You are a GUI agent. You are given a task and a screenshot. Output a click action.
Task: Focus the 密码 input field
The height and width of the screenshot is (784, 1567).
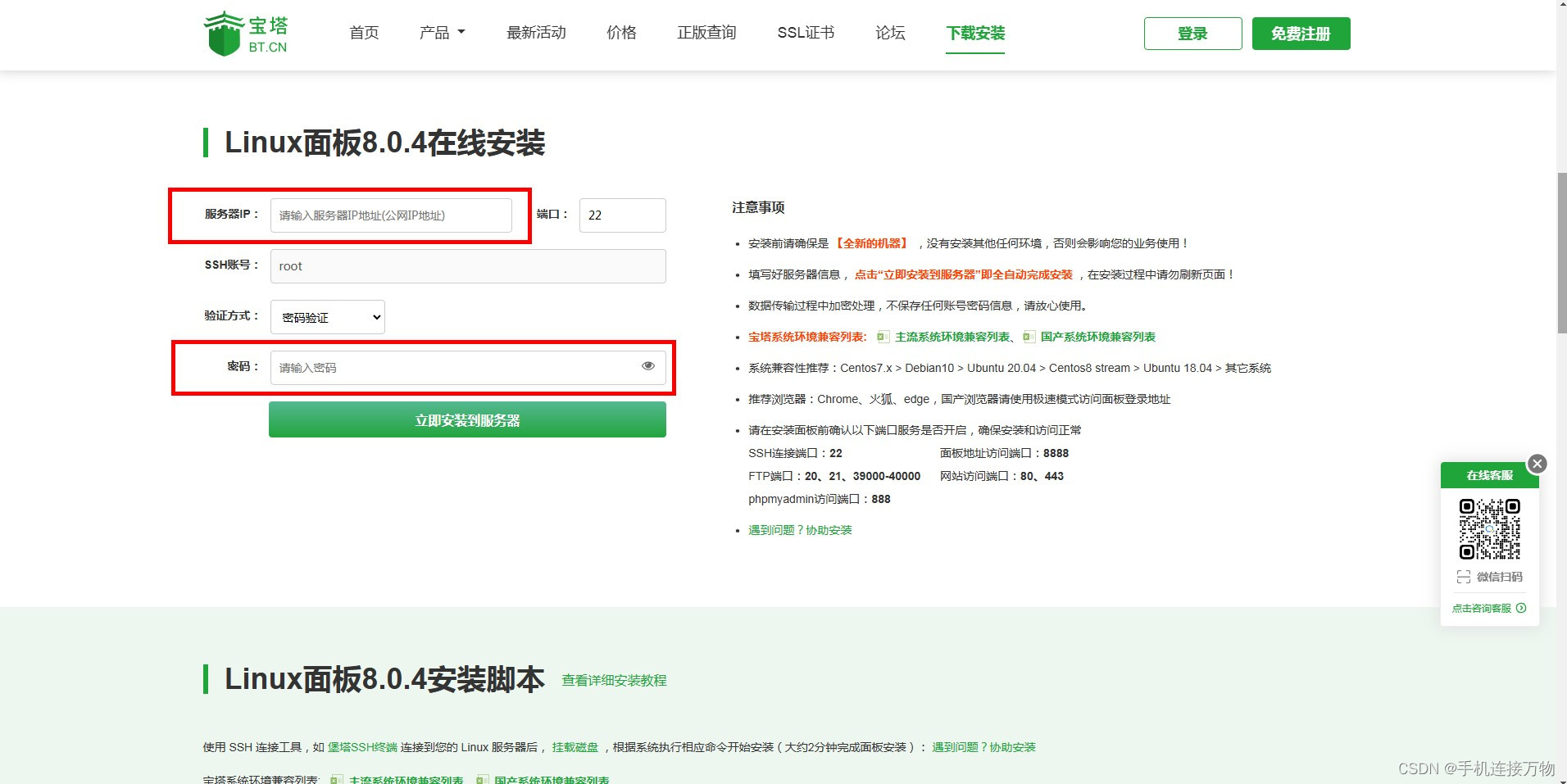coord(468,368)
